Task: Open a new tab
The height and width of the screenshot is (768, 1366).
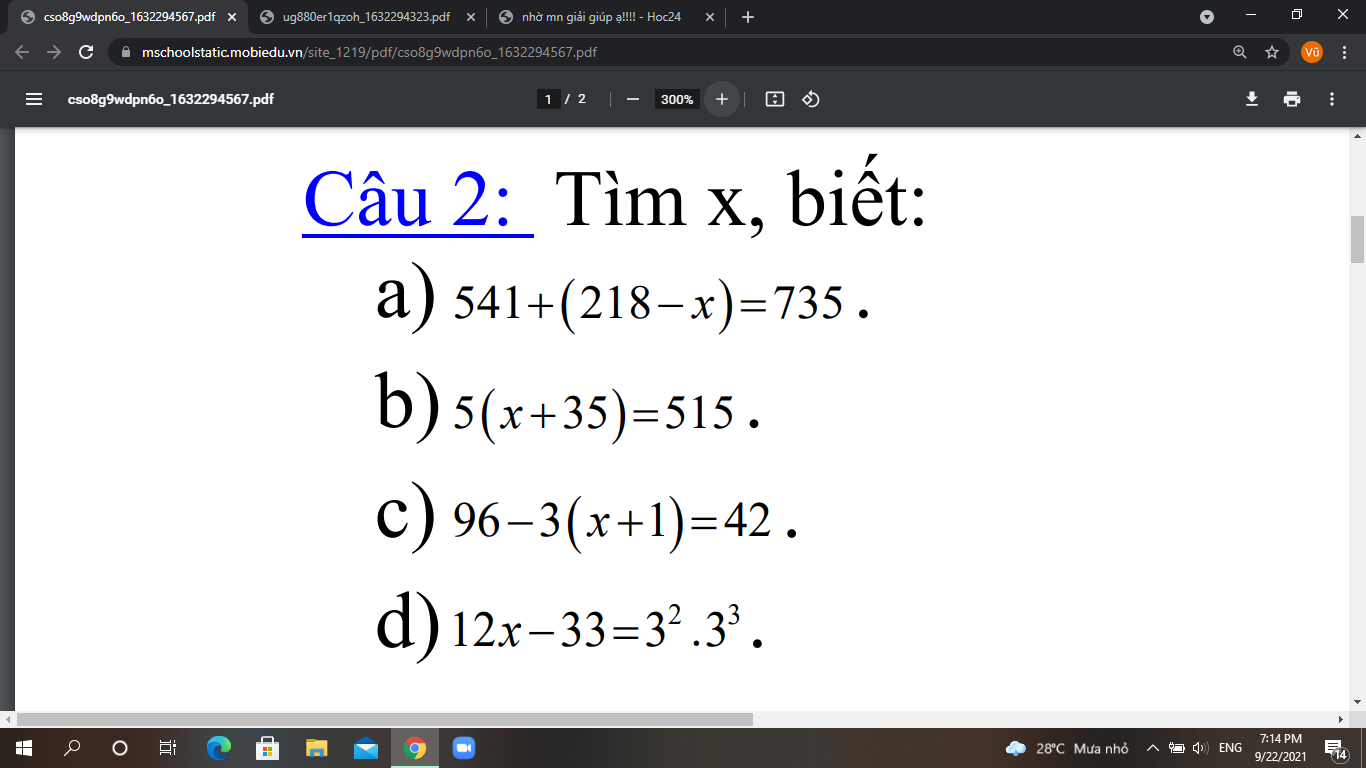Action: click(x=748, y=17)
